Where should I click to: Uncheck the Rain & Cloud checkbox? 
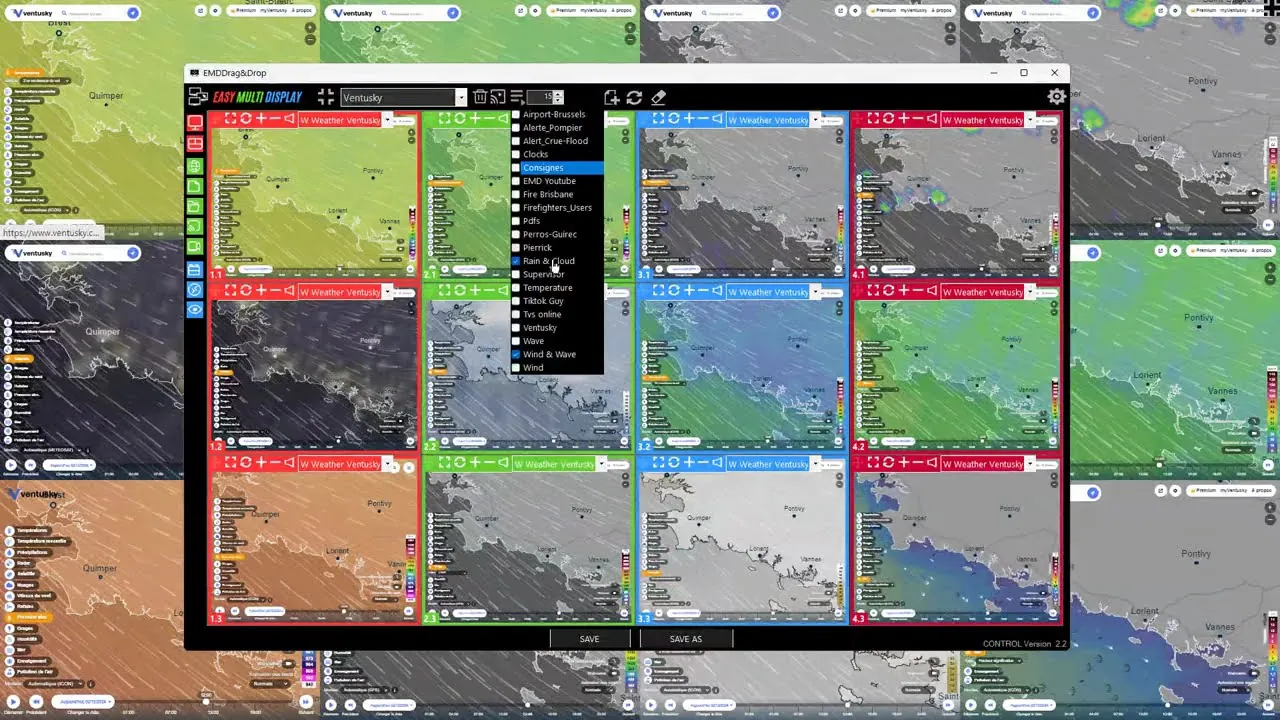pyautogui.click(x=516, y=261)
